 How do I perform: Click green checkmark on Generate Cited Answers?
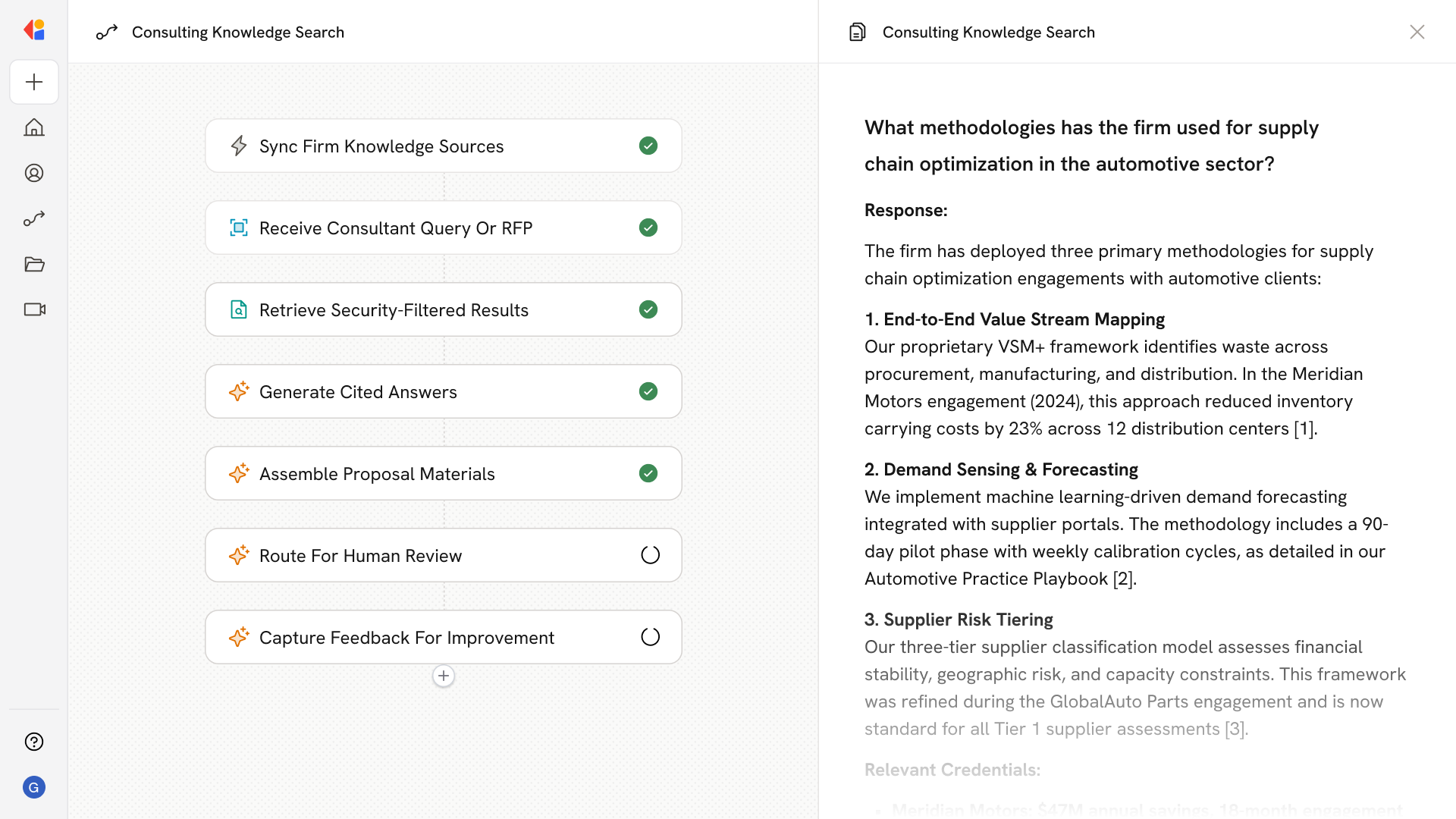pos(648,391)
